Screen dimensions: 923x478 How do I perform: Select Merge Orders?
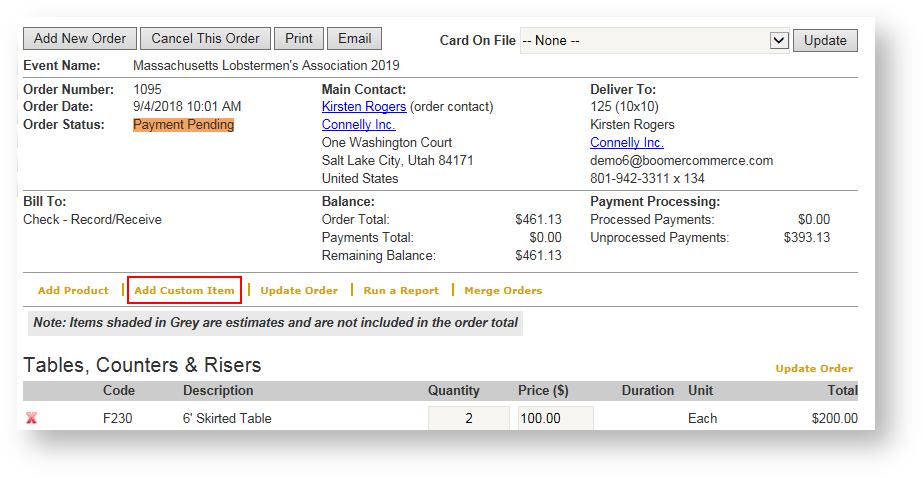tap(503, 291)
